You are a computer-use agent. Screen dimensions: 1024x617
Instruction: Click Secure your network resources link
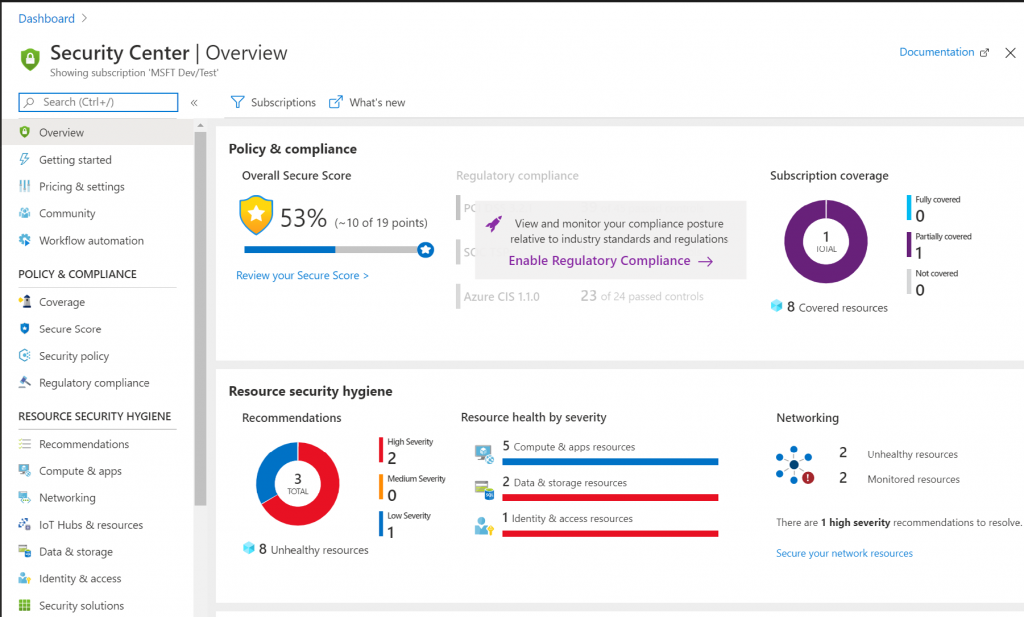point(844,553)
